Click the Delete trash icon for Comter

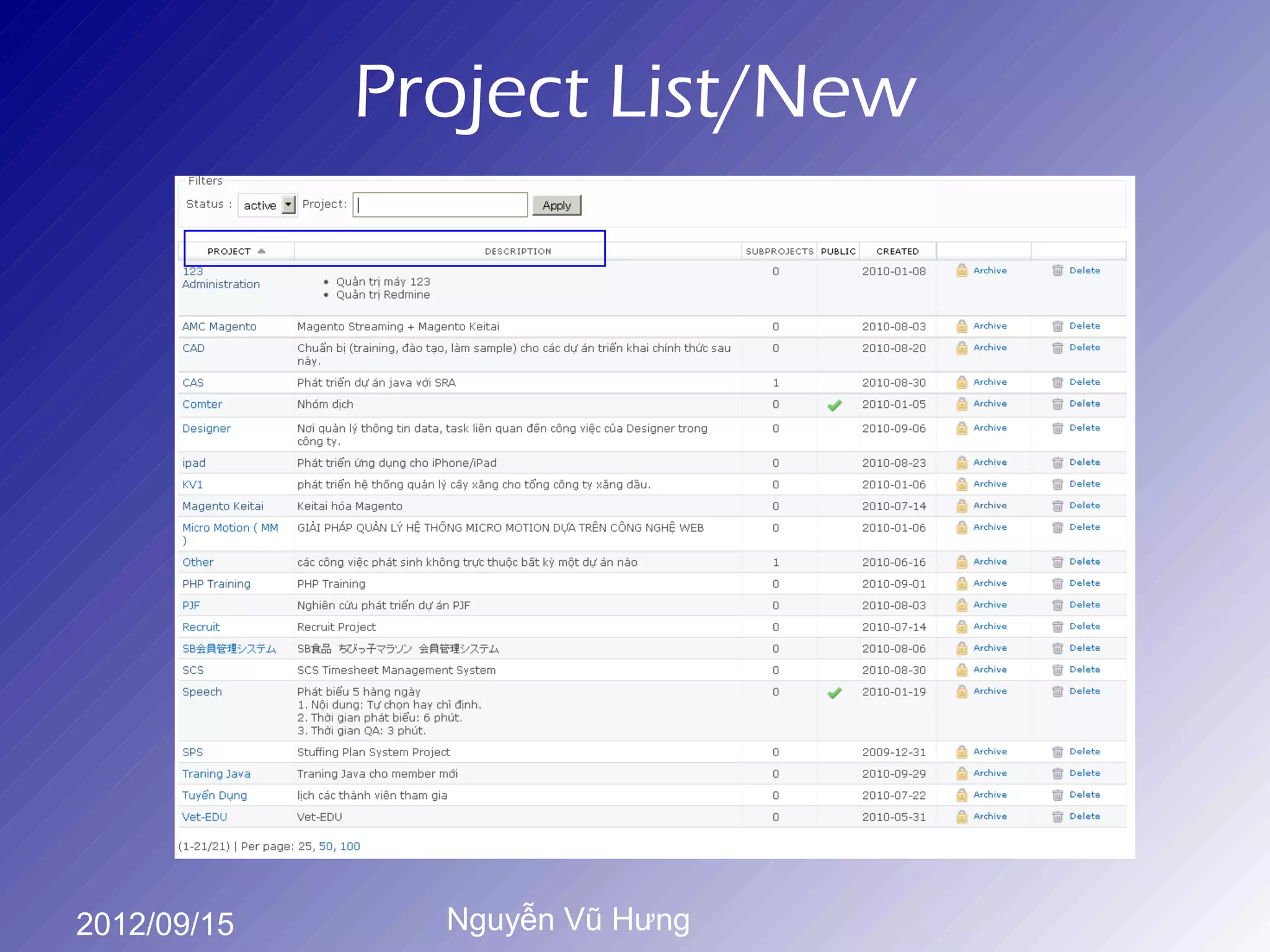click(1058, 404)
